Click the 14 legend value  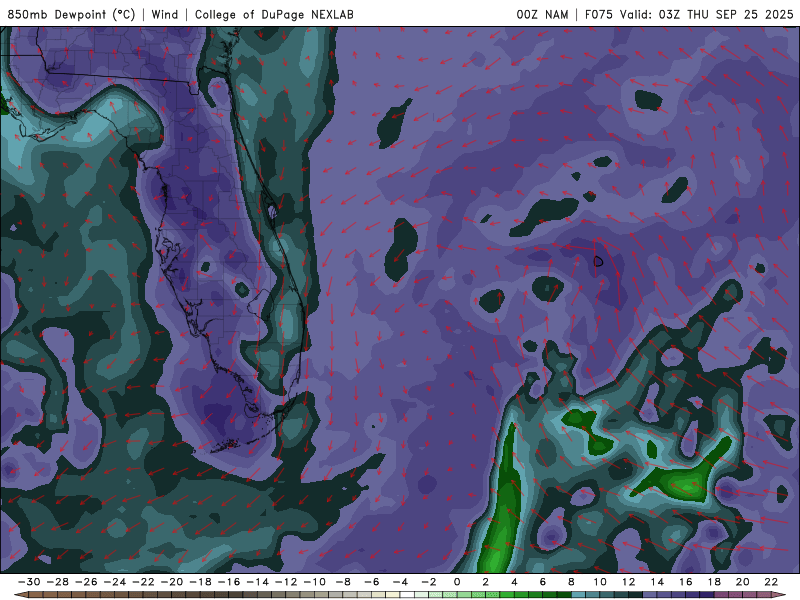(657, 582)
